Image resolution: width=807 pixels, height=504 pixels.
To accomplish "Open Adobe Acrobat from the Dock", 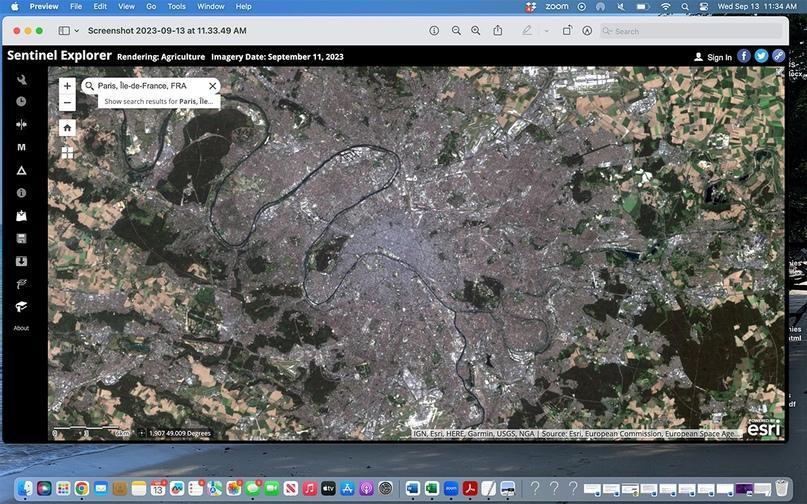I will coord(469,488).
